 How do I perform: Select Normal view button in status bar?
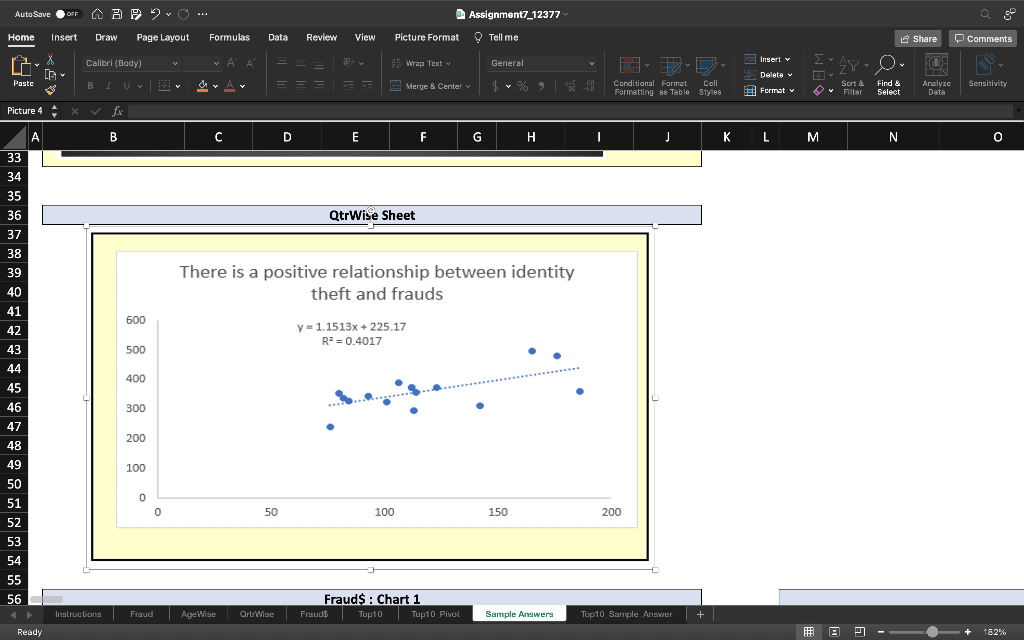point(809,632)
